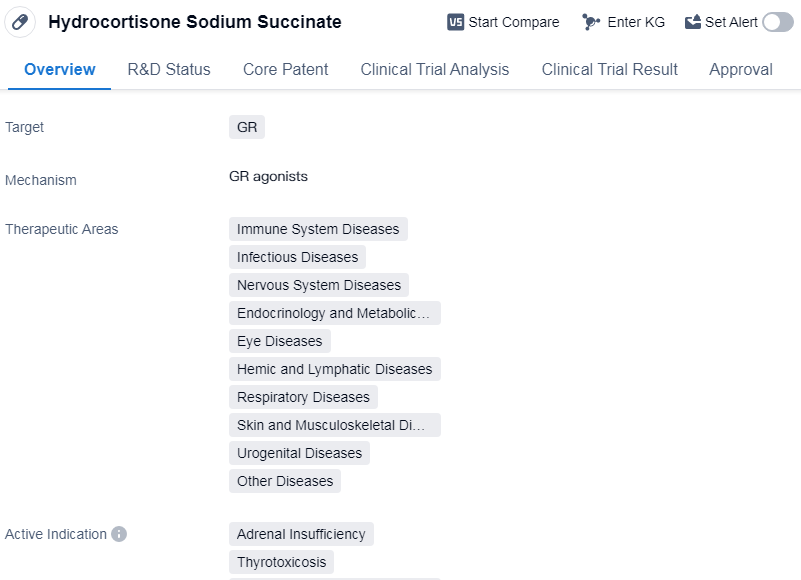This screenshot has height=580, width=801.
Task: Click the GR target tag
Action: (247, 127)
